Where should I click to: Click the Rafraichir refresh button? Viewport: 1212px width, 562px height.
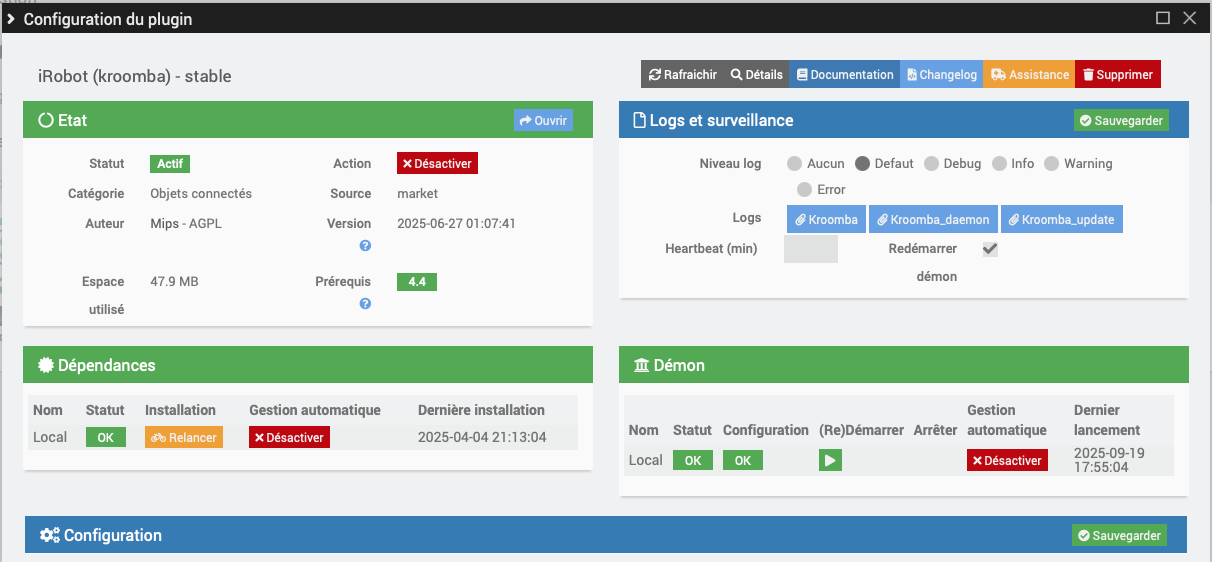[x=682, y=75]
